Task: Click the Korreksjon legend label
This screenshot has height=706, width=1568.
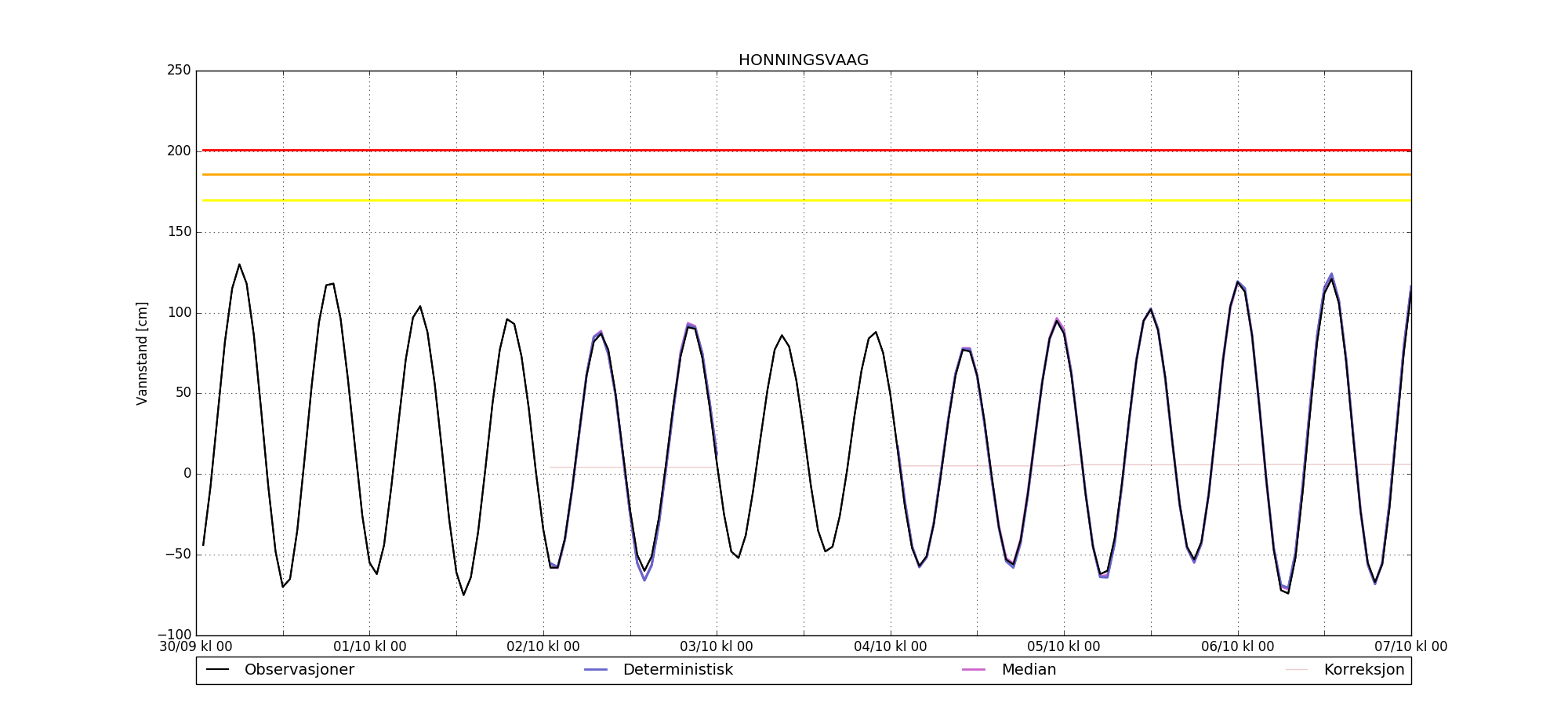Action: (1363, 670)
